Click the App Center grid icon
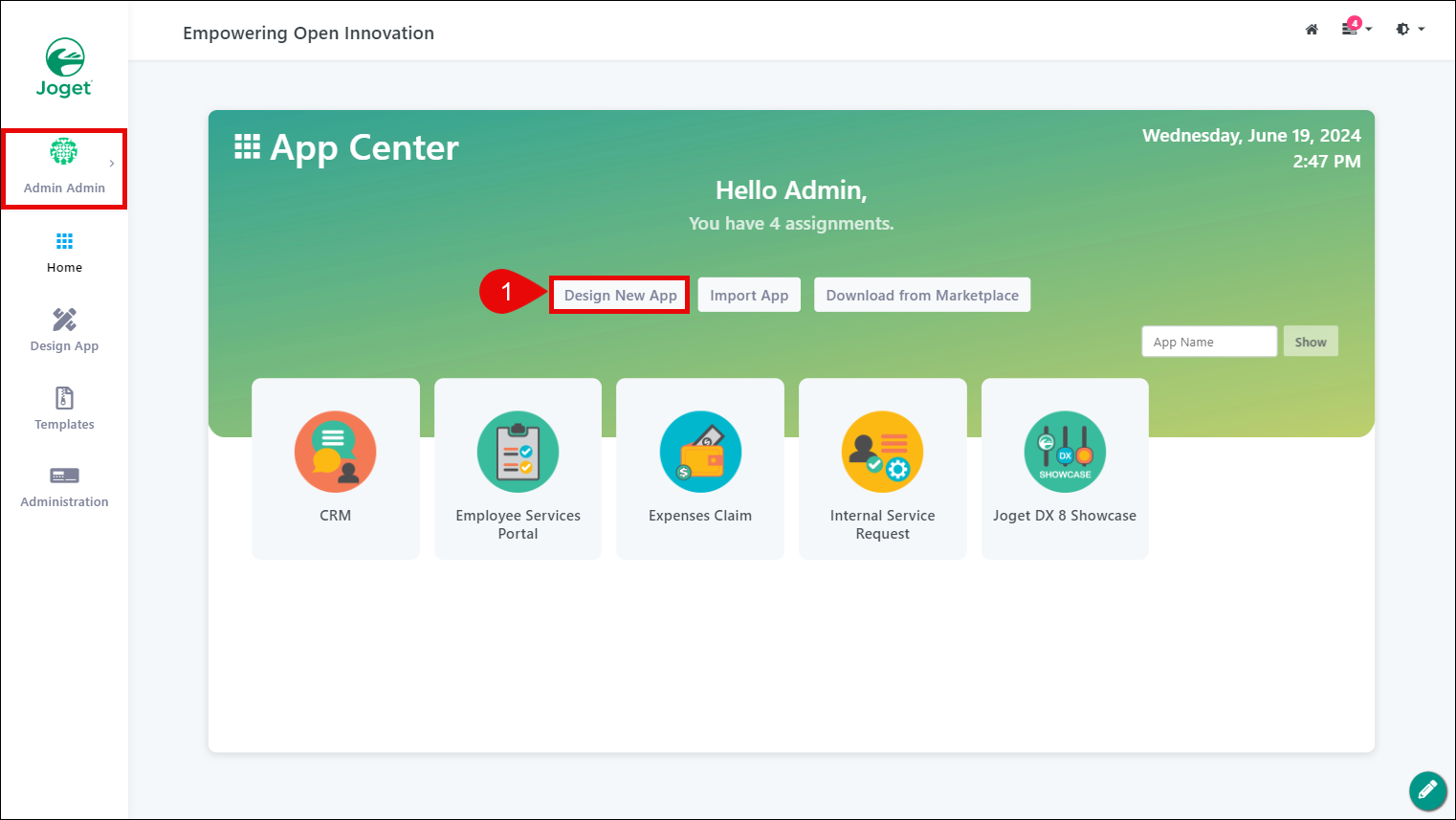The width and height of the screenshot is (1456, 820). pos(247,146)
